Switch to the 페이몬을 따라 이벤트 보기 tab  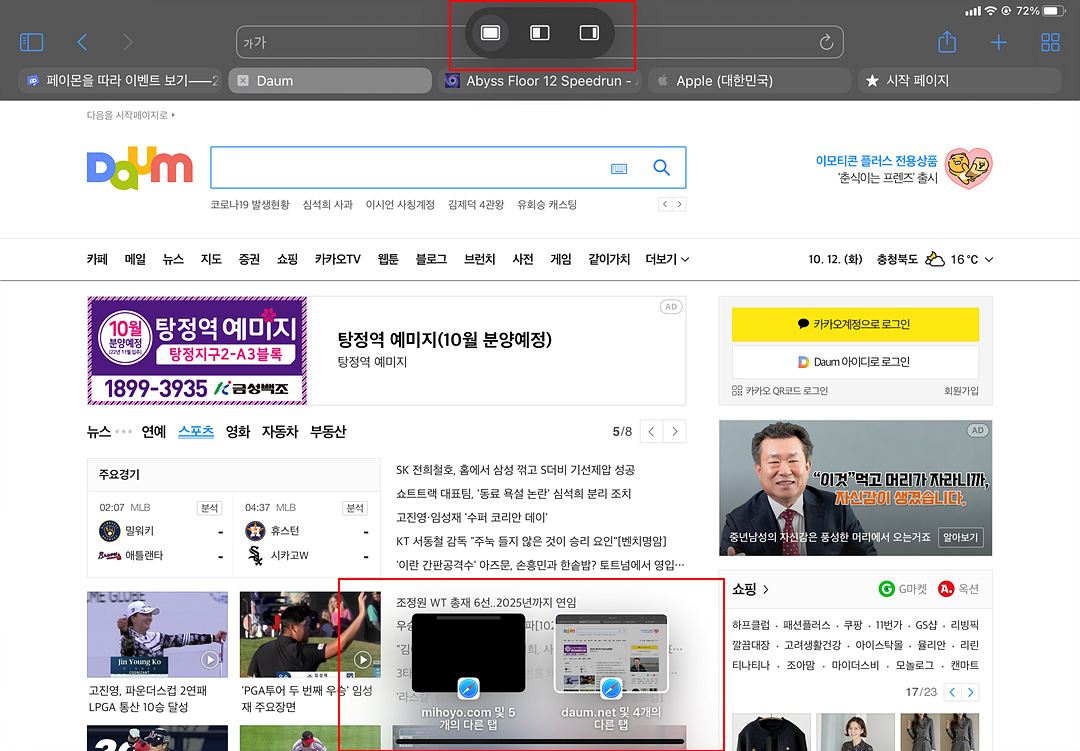[x=119, y=81]
